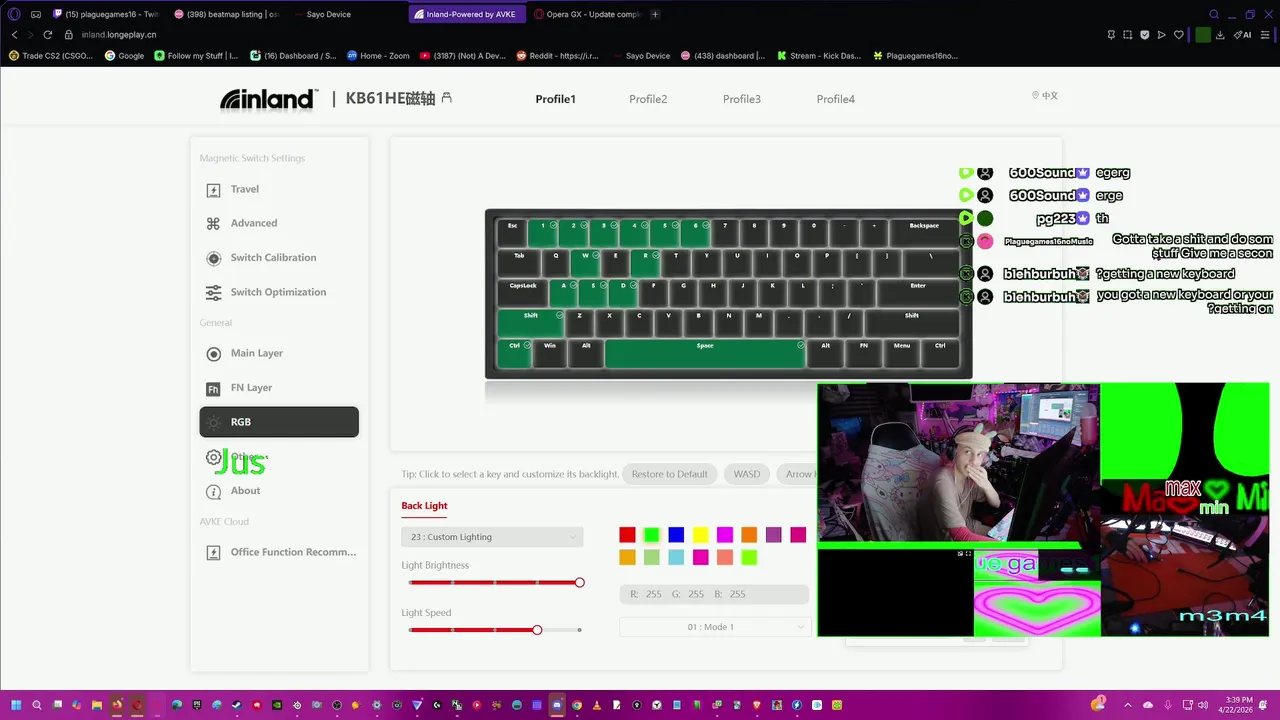The height and width of the screenshot is (720, 1280).
Task: Pick the red color swatch
Action: [627, 535]
